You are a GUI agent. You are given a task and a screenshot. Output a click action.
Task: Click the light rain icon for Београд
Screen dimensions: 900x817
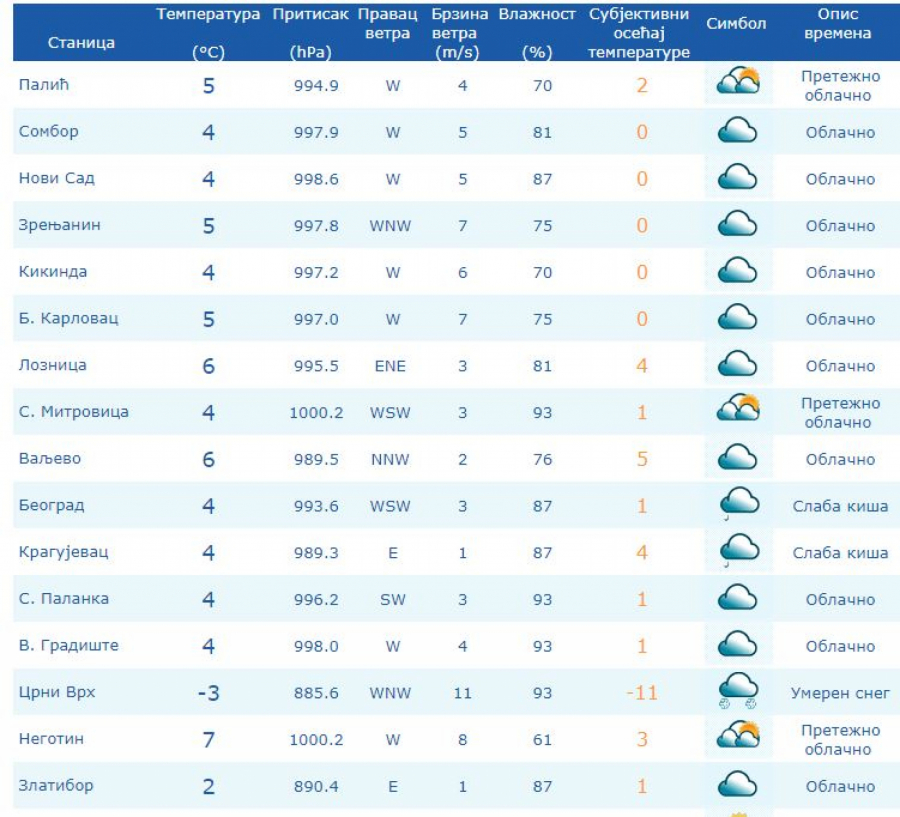738,503
